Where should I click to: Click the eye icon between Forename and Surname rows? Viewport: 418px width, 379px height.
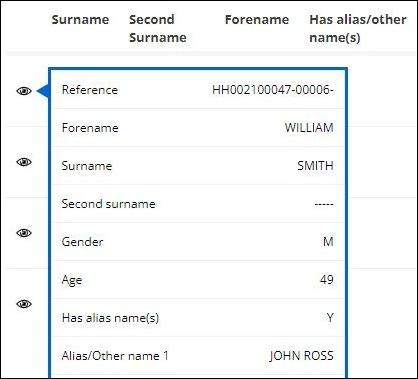pos(24,162)
